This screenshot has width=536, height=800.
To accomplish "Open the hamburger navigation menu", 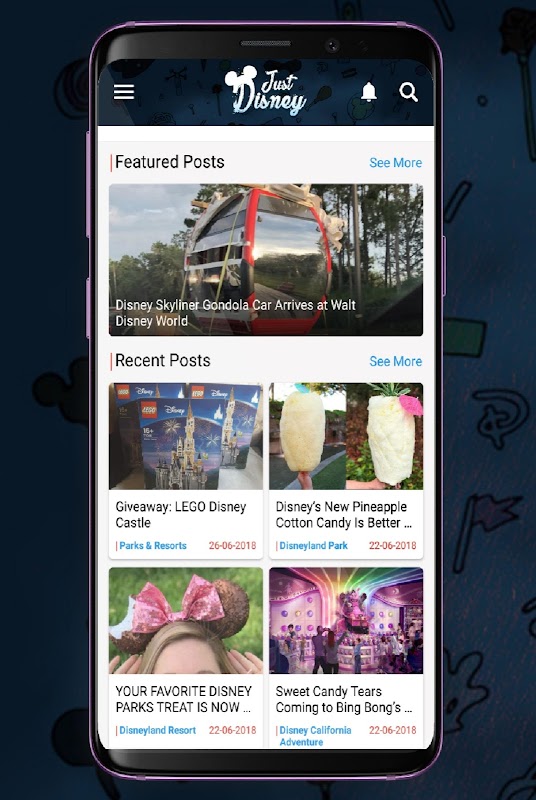I will tap(124, 92).
